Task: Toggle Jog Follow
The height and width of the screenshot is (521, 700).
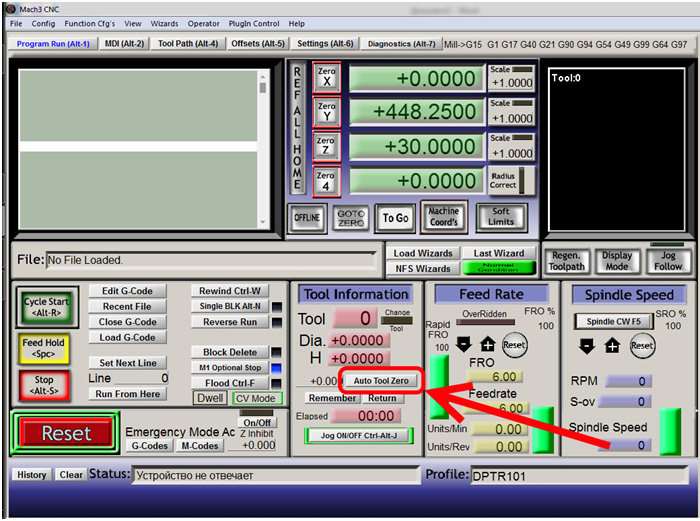Action: [x=668, y=261]
